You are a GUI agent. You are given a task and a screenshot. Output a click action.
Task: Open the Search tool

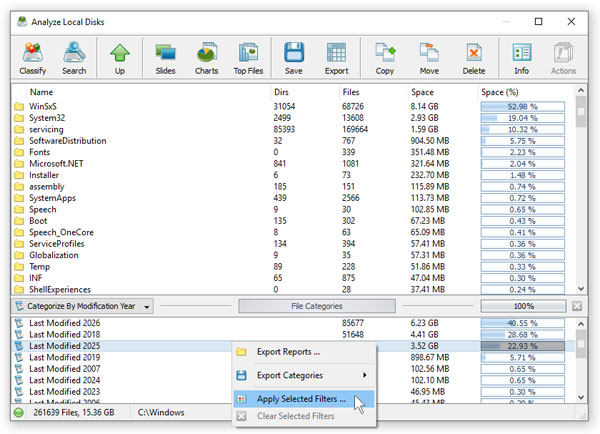[x=74, y=58]
